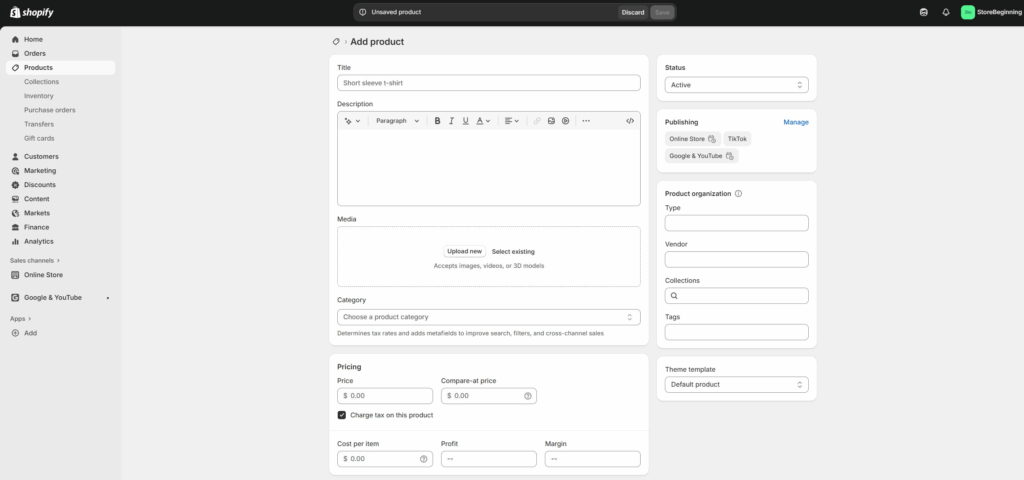Click the Underline formatting icon
This screenshot has width=1024, height=480.
pos(465,121)
